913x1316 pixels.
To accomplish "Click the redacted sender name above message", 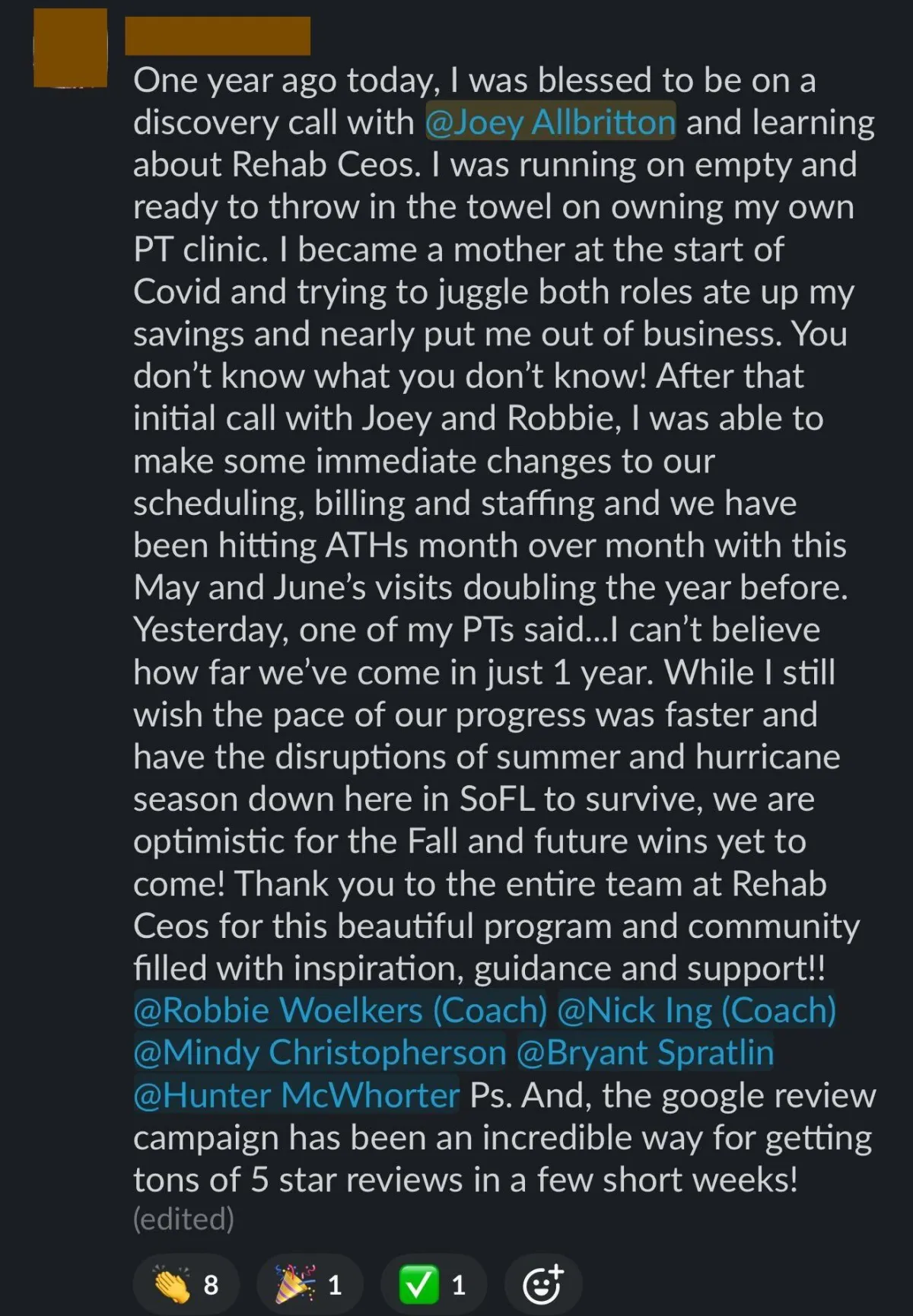I will click(218, 36).
